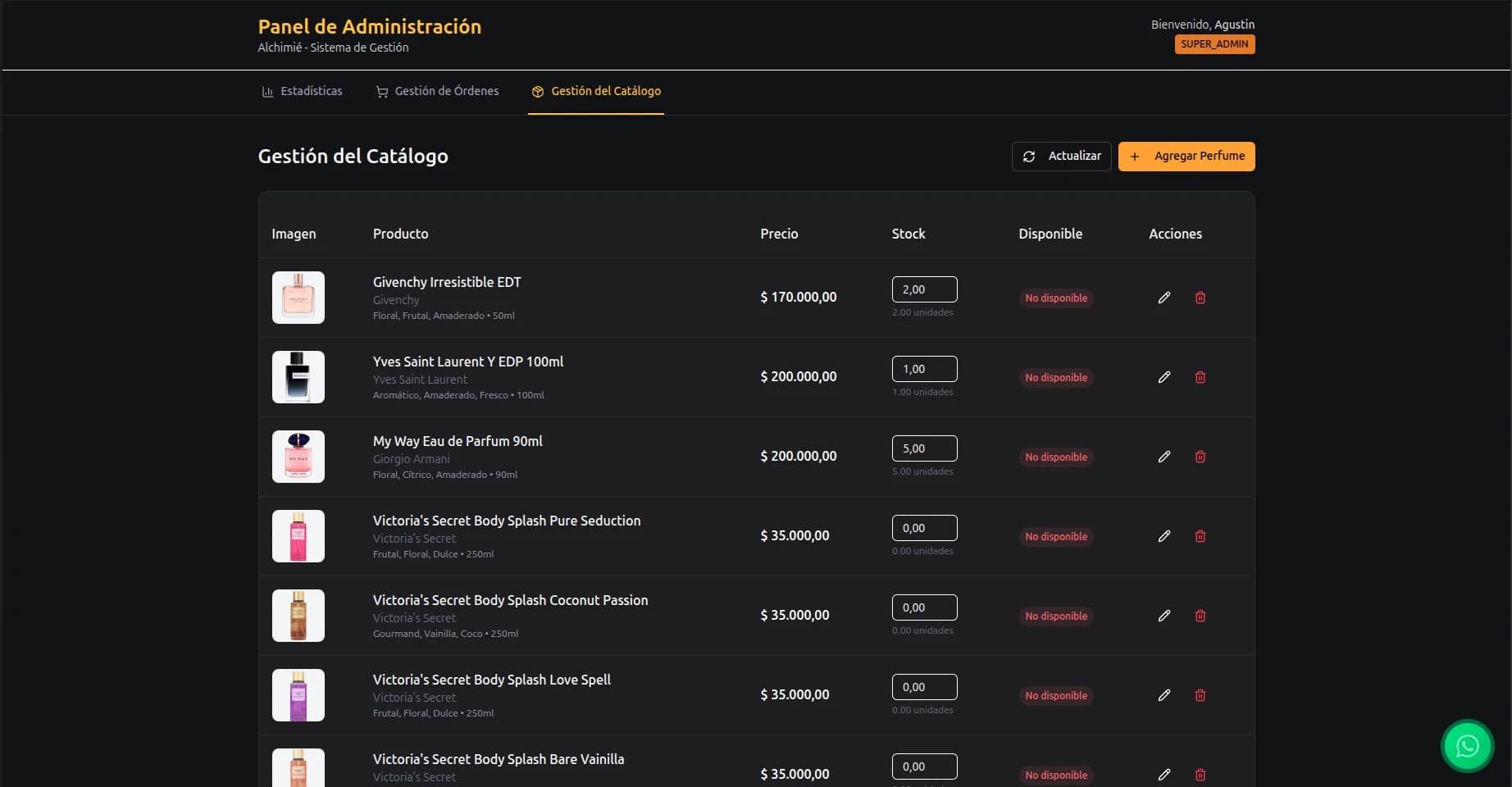Edit Givenchy Irresistible EDT with pencil icon

pos(1164,298)
